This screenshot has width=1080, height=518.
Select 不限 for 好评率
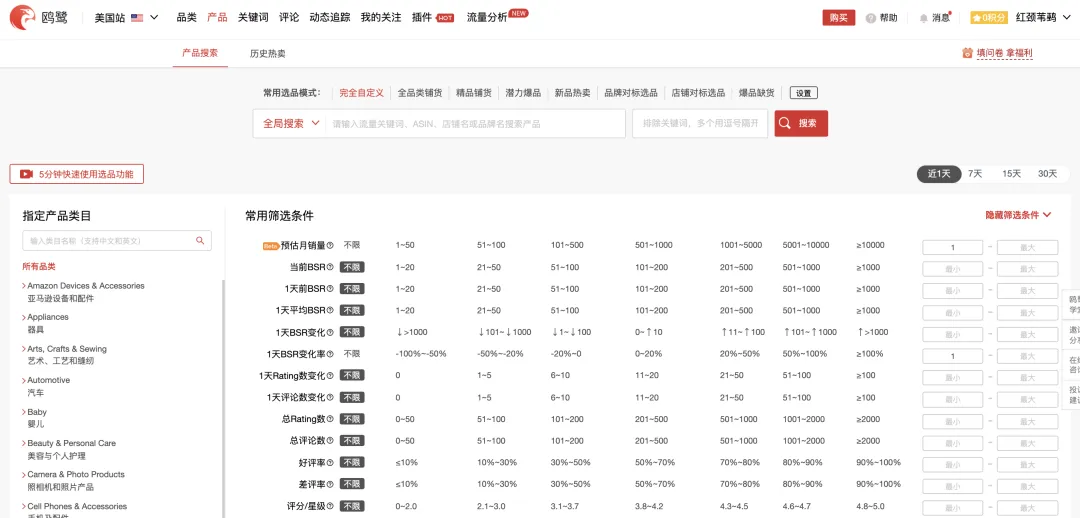point(352,462)
